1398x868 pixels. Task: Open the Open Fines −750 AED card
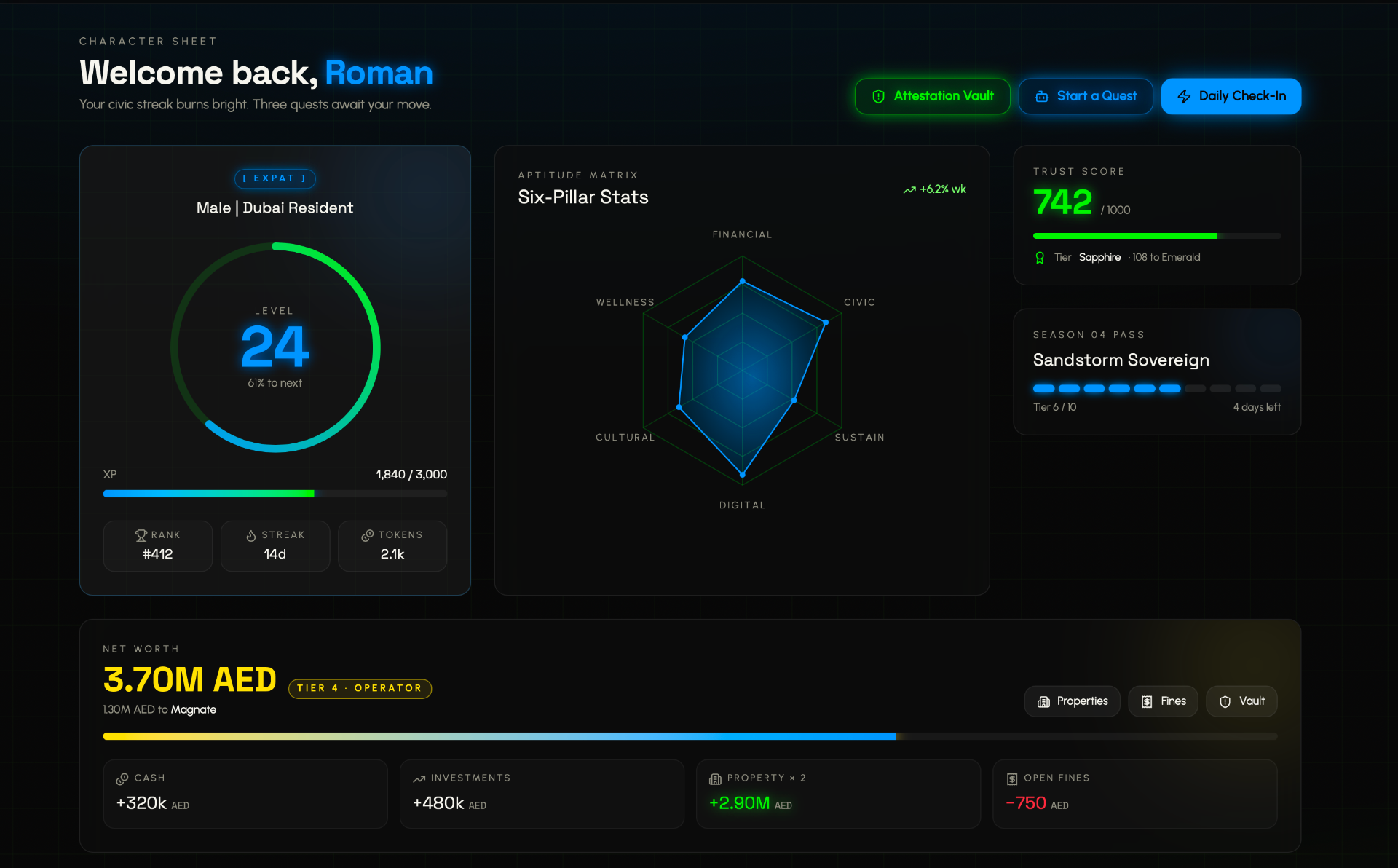tap(1135, 794)
